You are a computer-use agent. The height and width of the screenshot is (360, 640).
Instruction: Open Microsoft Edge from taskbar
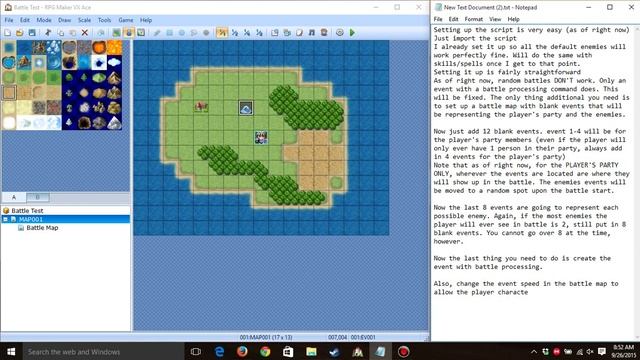pos(219,351)
